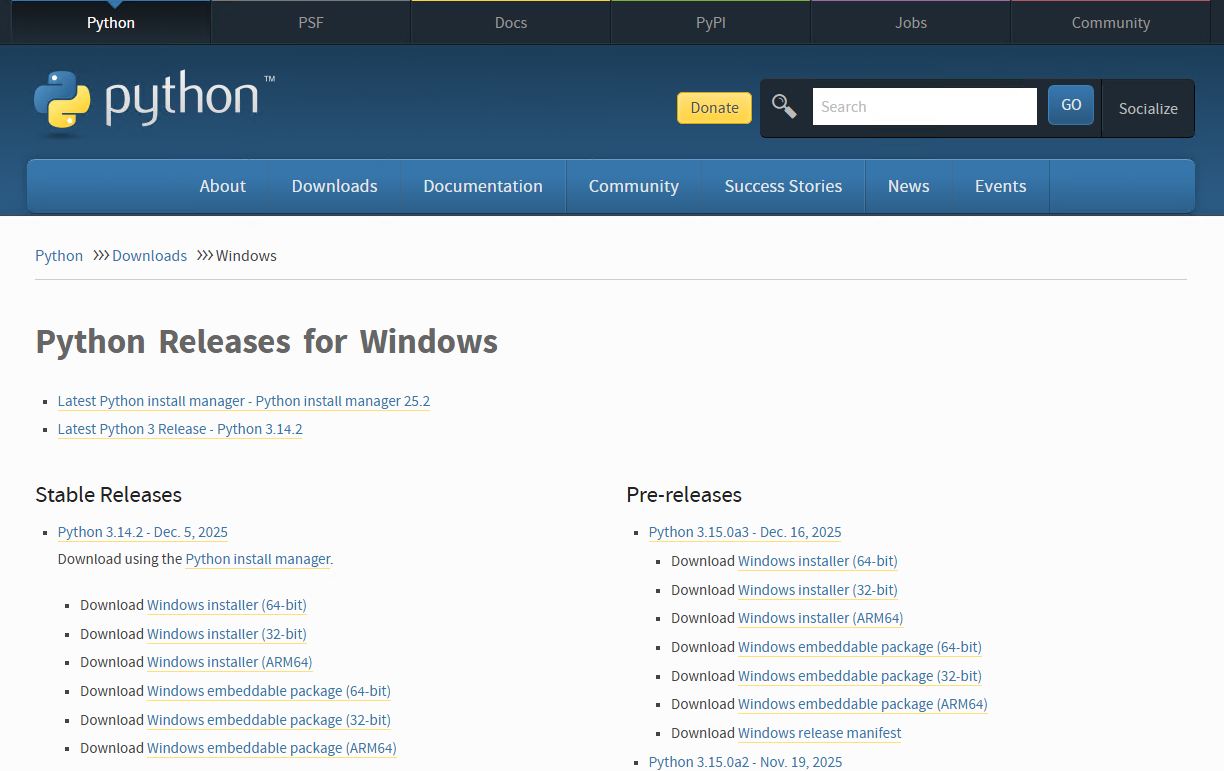Click the Python breadcrumb link

[x=59, y=256]
